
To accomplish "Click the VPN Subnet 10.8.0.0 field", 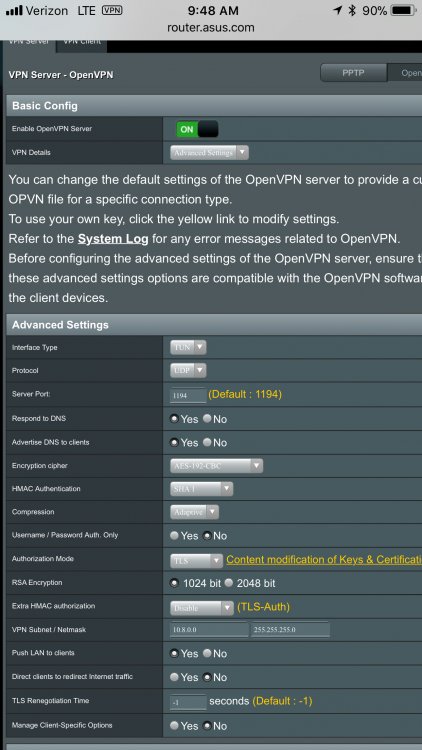I will click(x=209, y=629).
